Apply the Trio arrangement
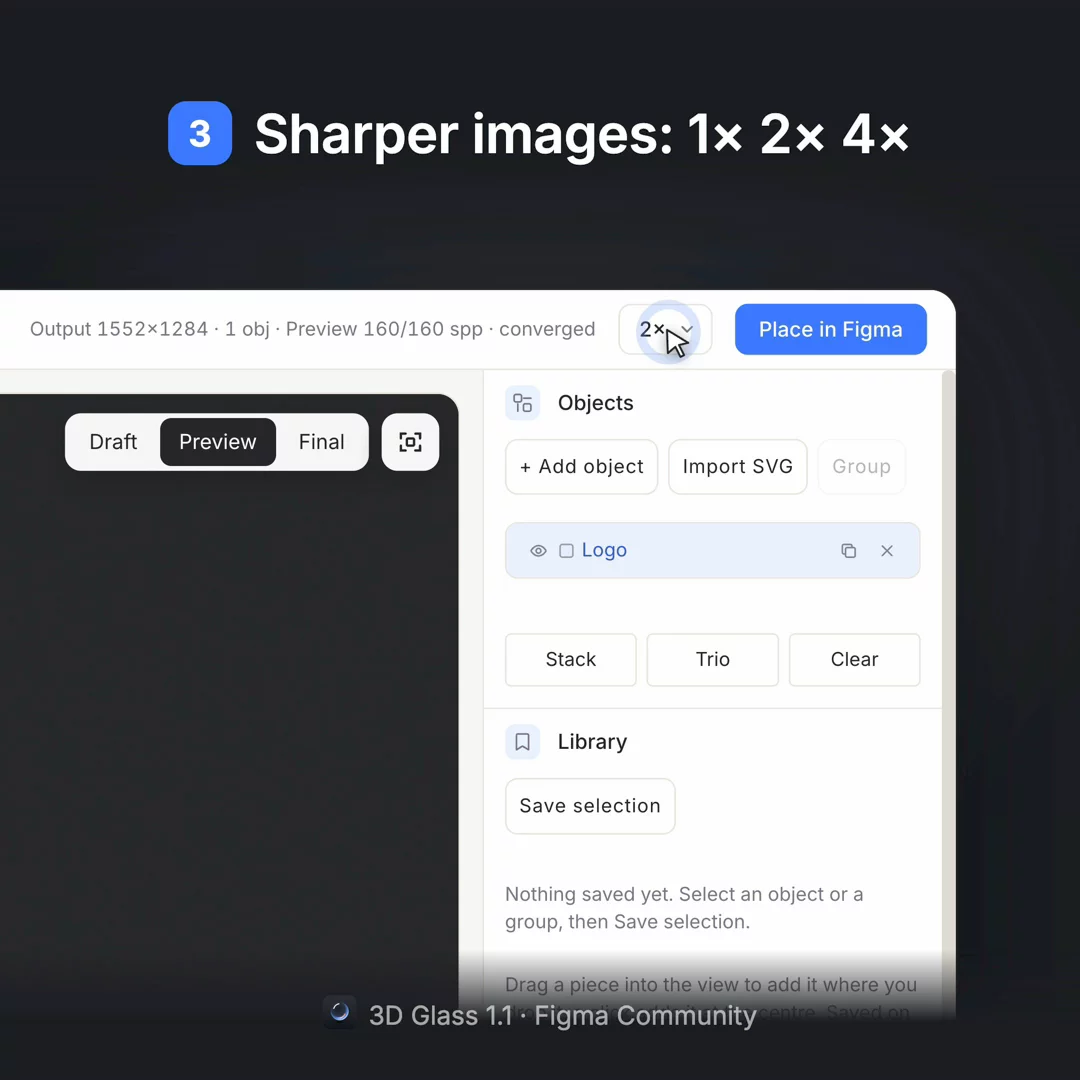 tap(713, 659)
